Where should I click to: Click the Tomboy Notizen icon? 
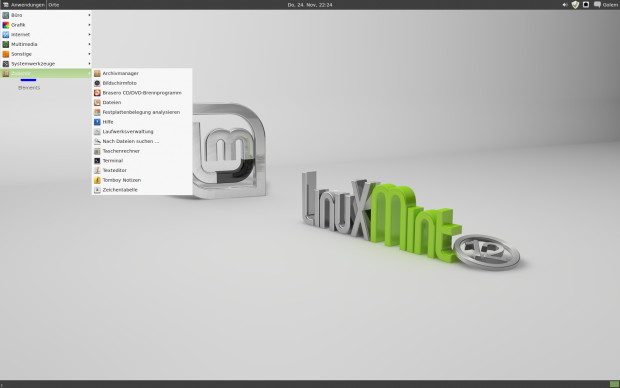coord(97,180)
